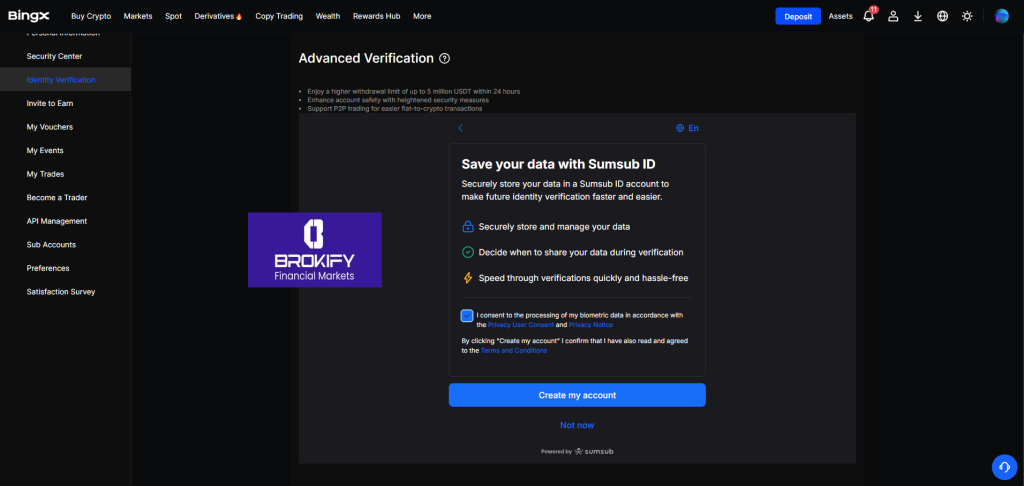Expand the More menu in navigation
1024x486 pixels.
pyautogui.click(x=422, y=16)
